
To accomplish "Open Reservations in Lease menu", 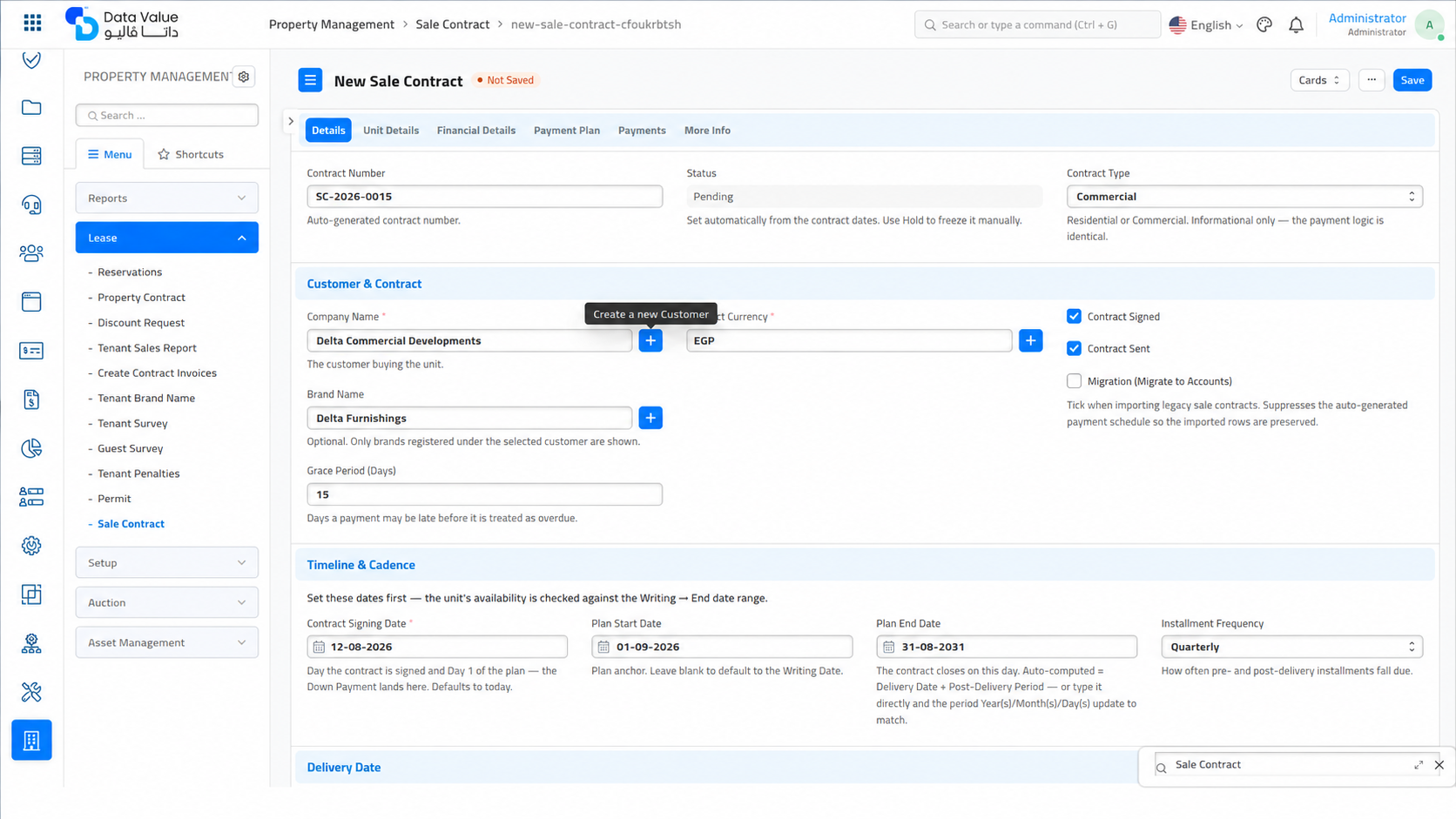I will pyautogui.click(x=130, y=272).
